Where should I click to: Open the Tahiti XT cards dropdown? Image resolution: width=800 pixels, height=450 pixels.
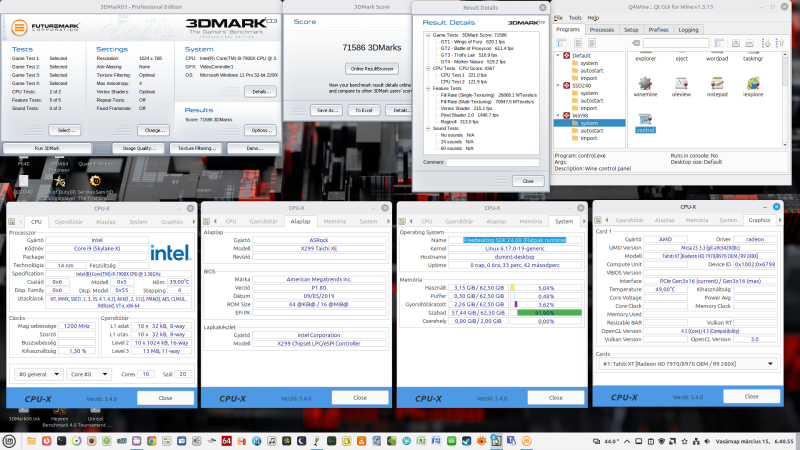(x=687, y=364)
